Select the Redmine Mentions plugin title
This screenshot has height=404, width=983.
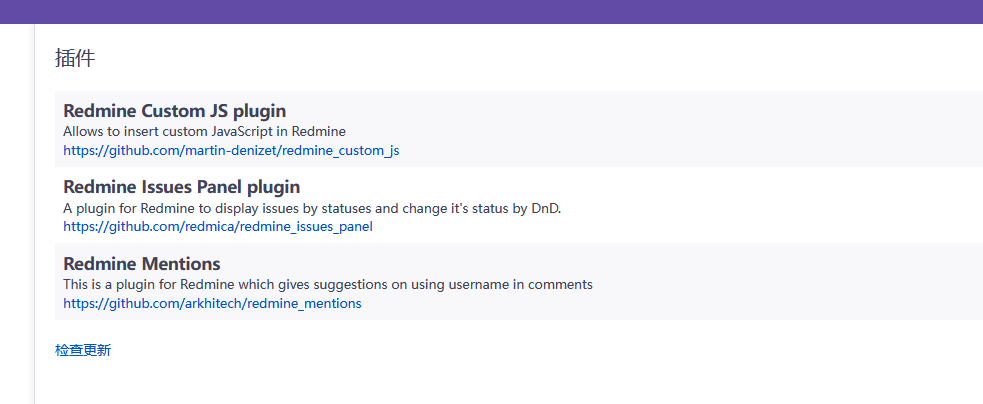(x=142, y=263)
